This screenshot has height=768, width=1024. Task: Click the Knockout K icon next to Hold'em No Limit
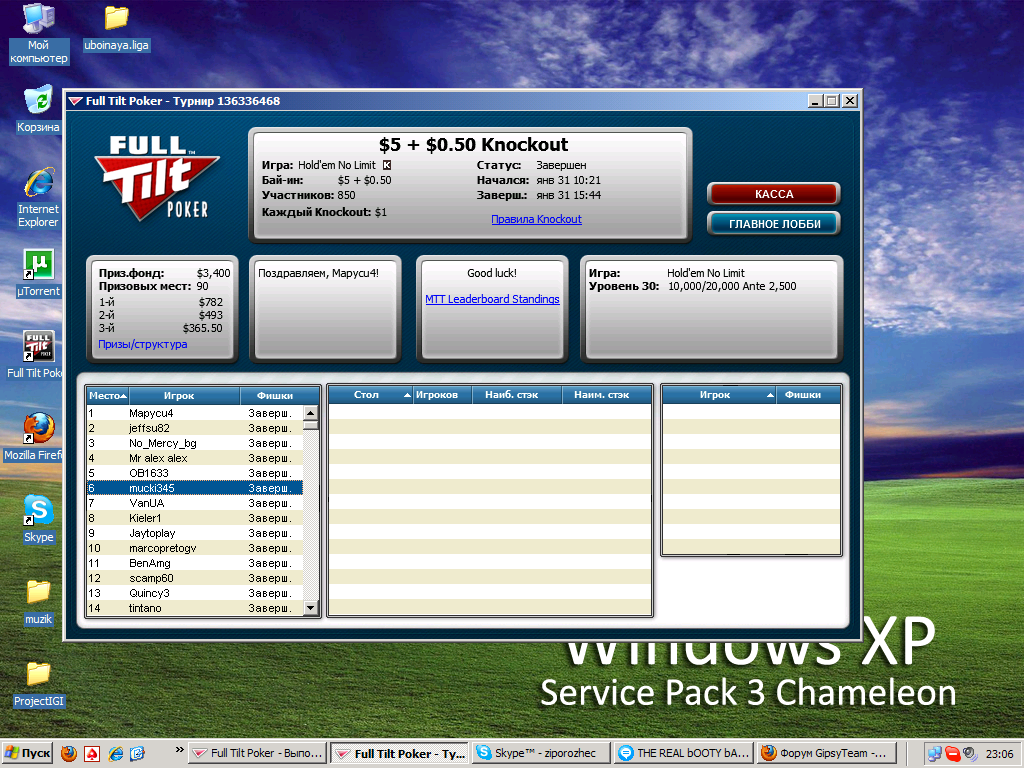(387, 165)
